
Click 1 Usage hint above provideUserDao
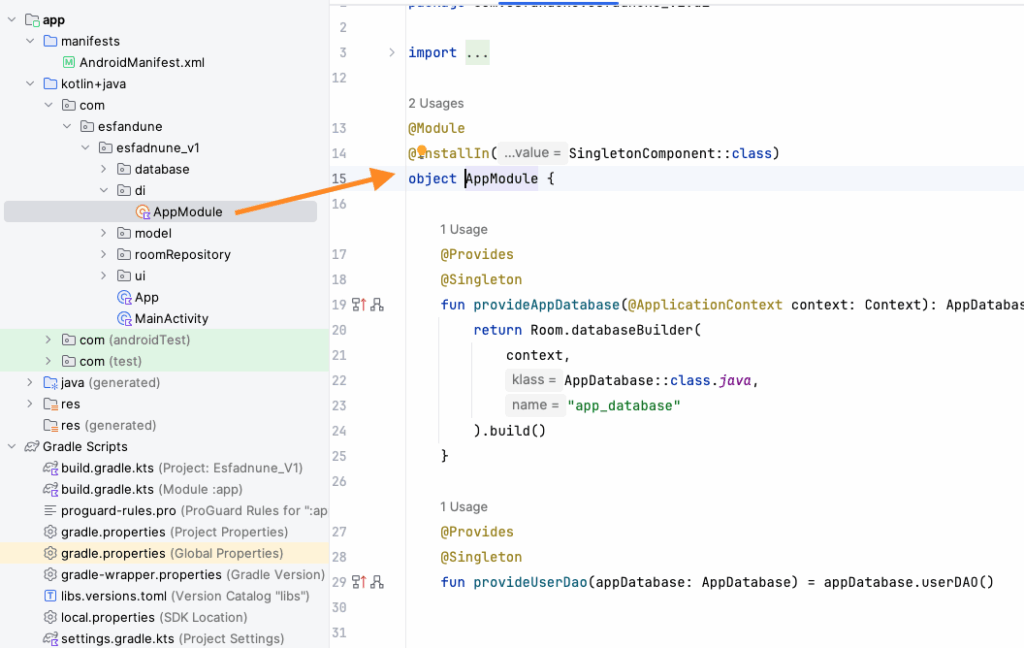tap(464, 507)
